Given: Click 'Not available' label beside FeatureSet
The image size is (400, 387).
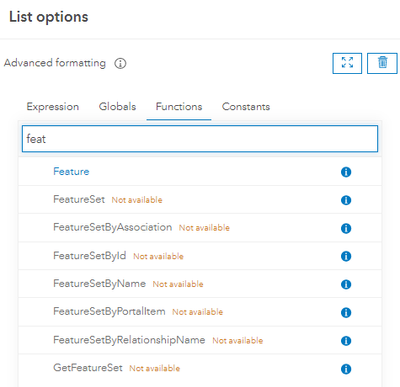Looking at the screenshot, I should 137,200.
